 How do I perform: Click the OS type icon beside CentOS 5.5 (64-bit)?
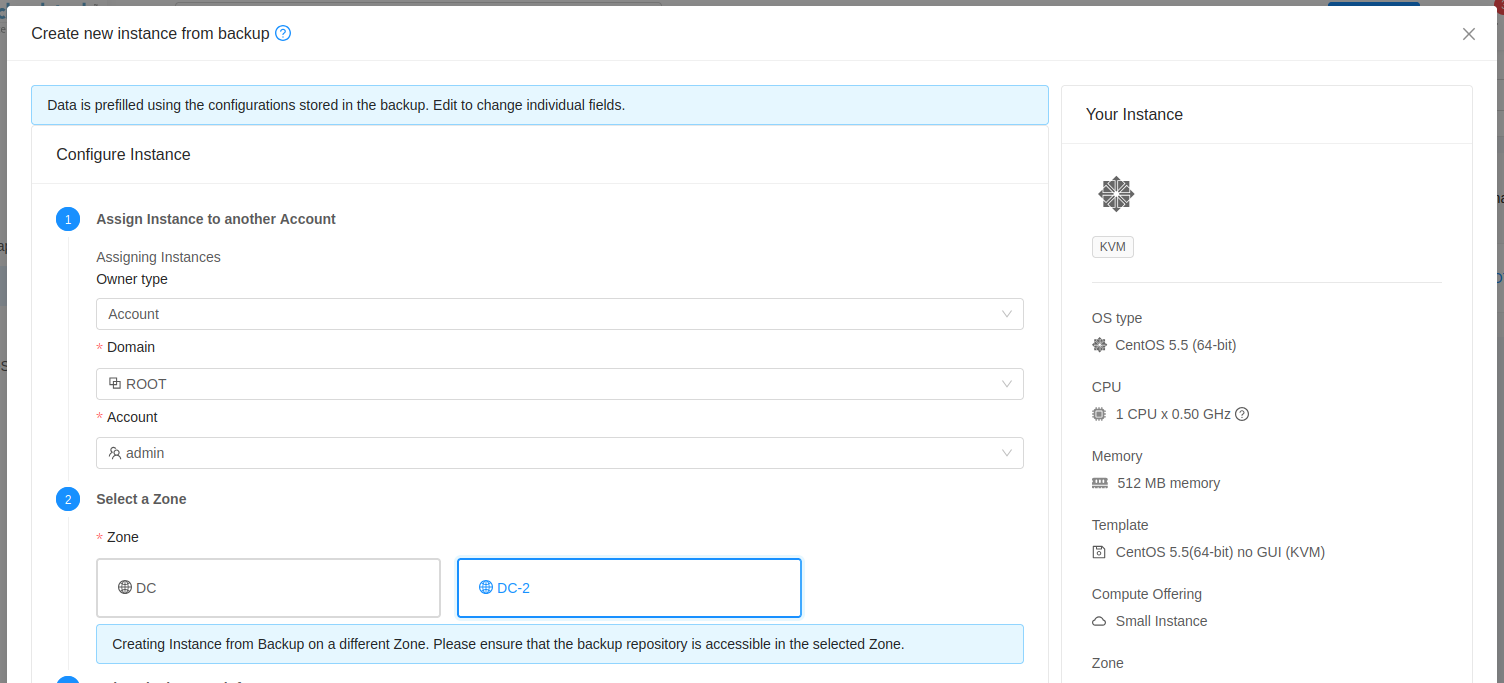(x=1099, y=344)
